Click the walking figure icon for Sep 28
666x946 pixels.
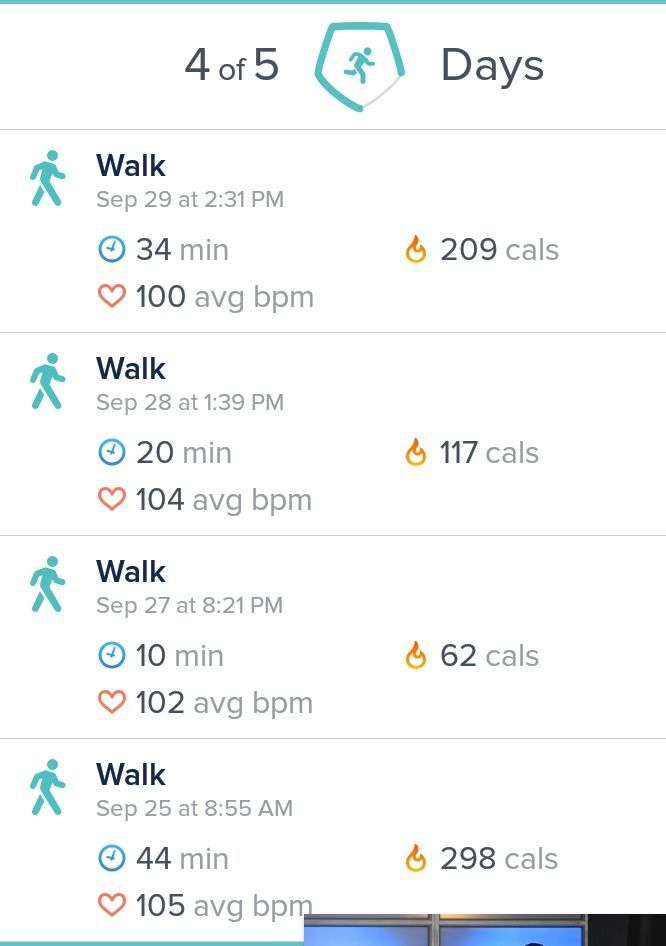pyautogui.click(x=47, y=382)
